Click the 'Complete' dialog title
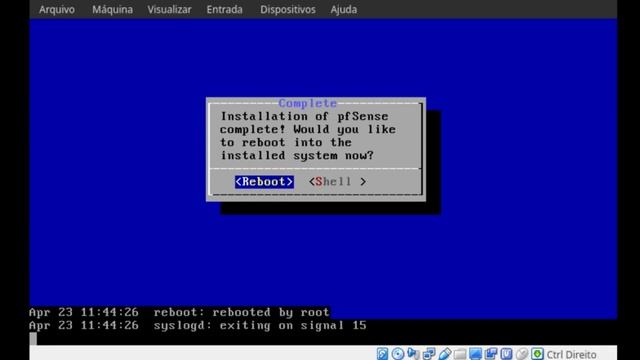Image resolution: width=640 pixels, height=360 pixels. (x=308, y=103)
